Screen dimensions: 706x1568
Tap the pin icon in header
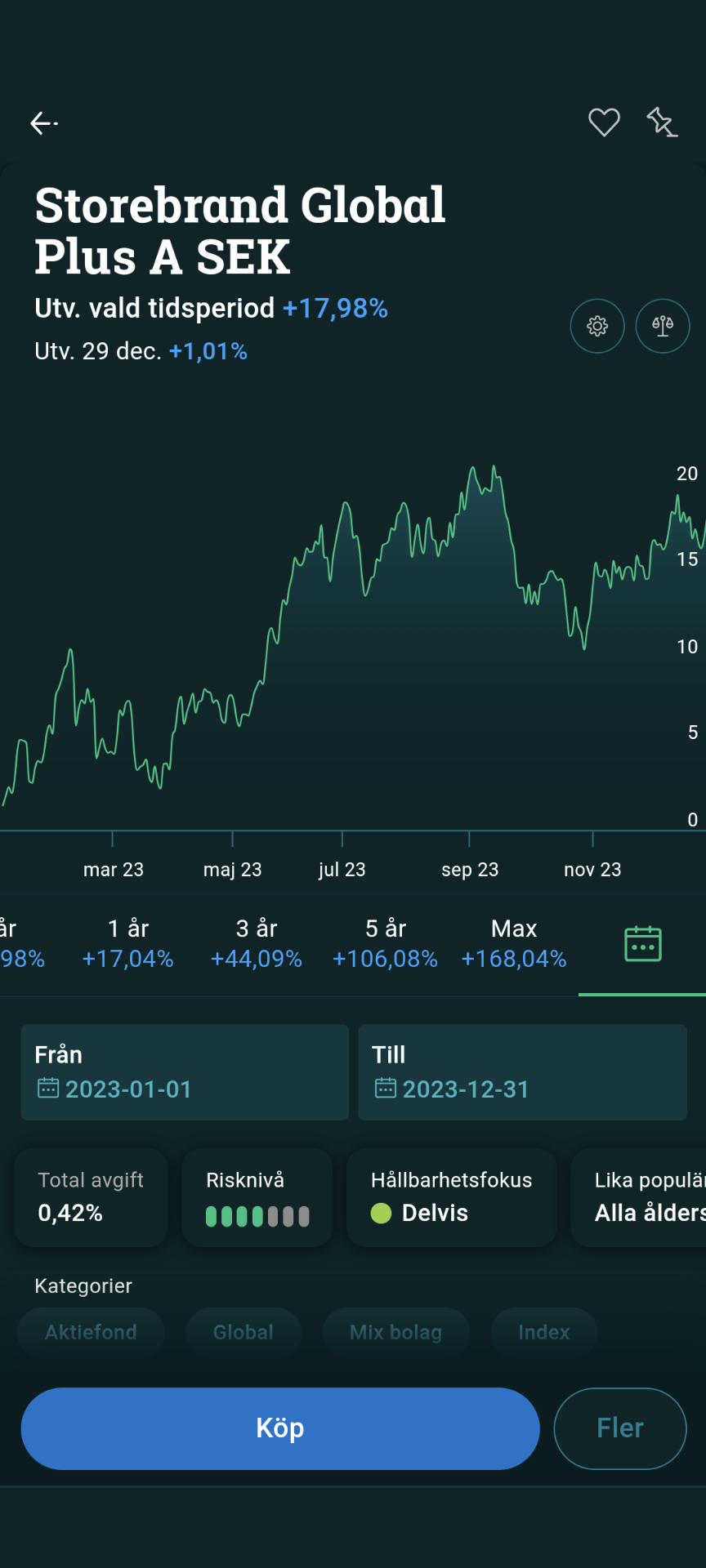click(662, 122)
